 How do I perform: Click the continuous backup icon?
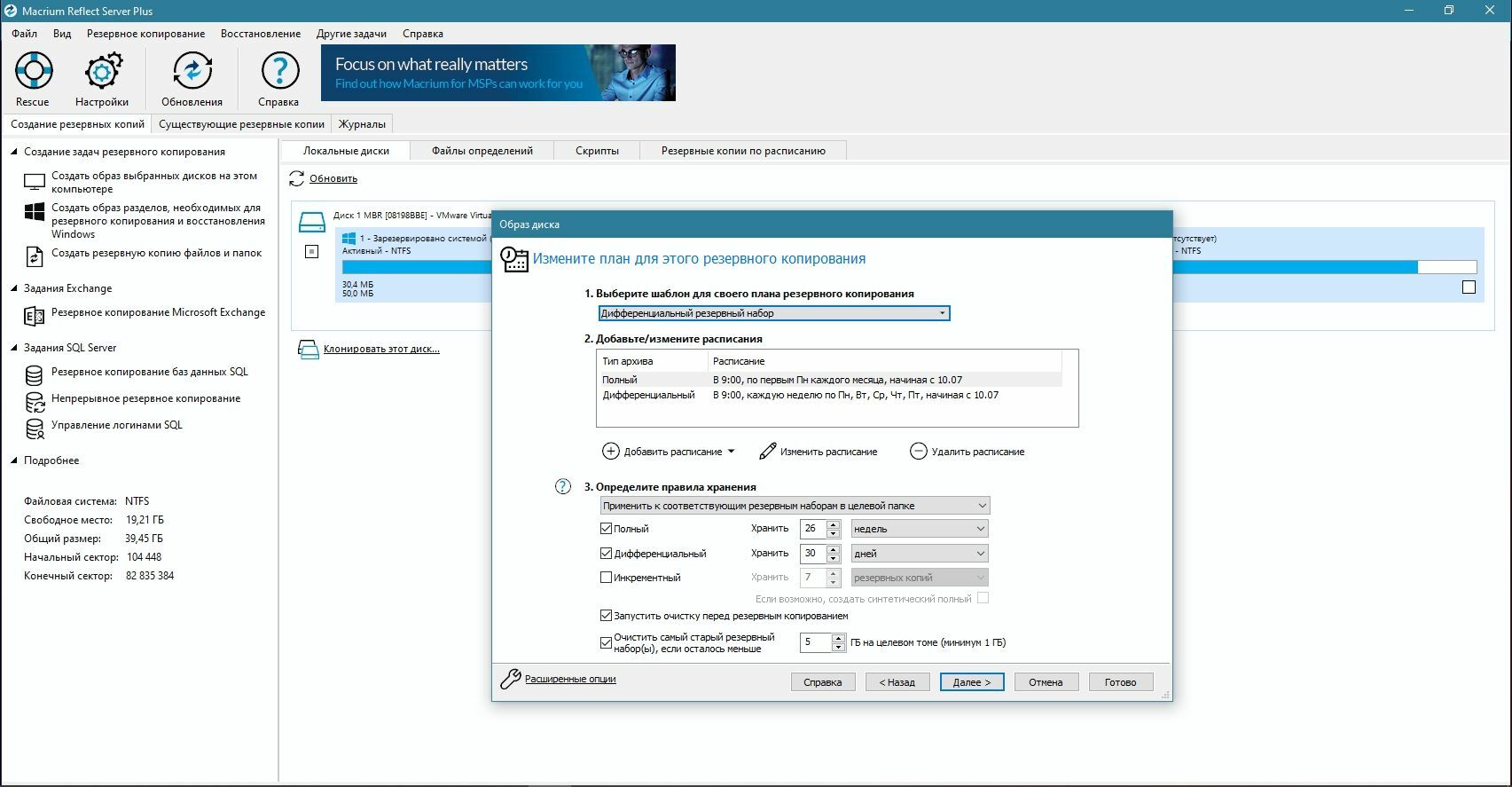click(x=35, y=402)
